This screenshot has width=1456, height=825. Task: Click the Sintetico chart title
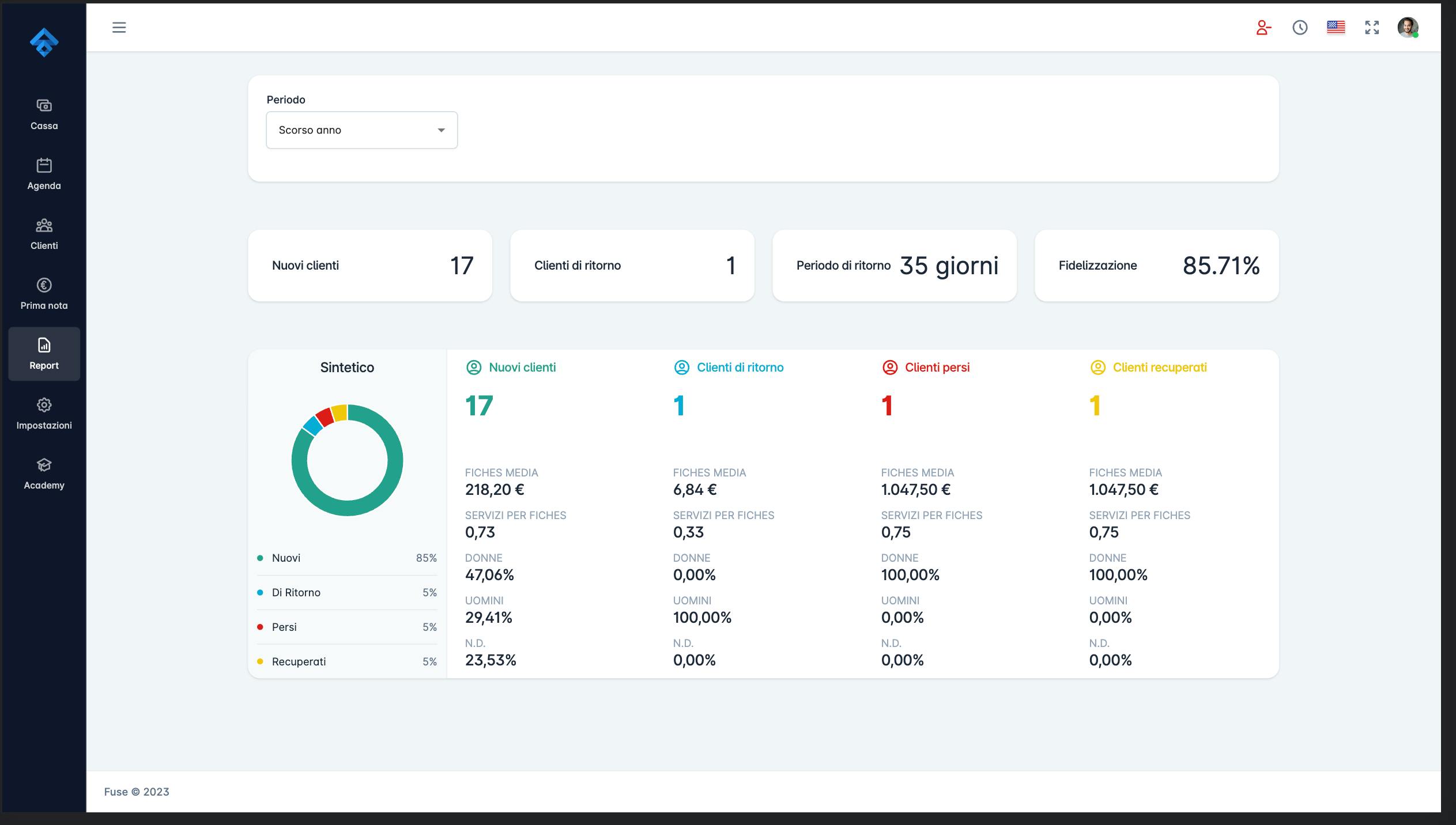[347, 368]
